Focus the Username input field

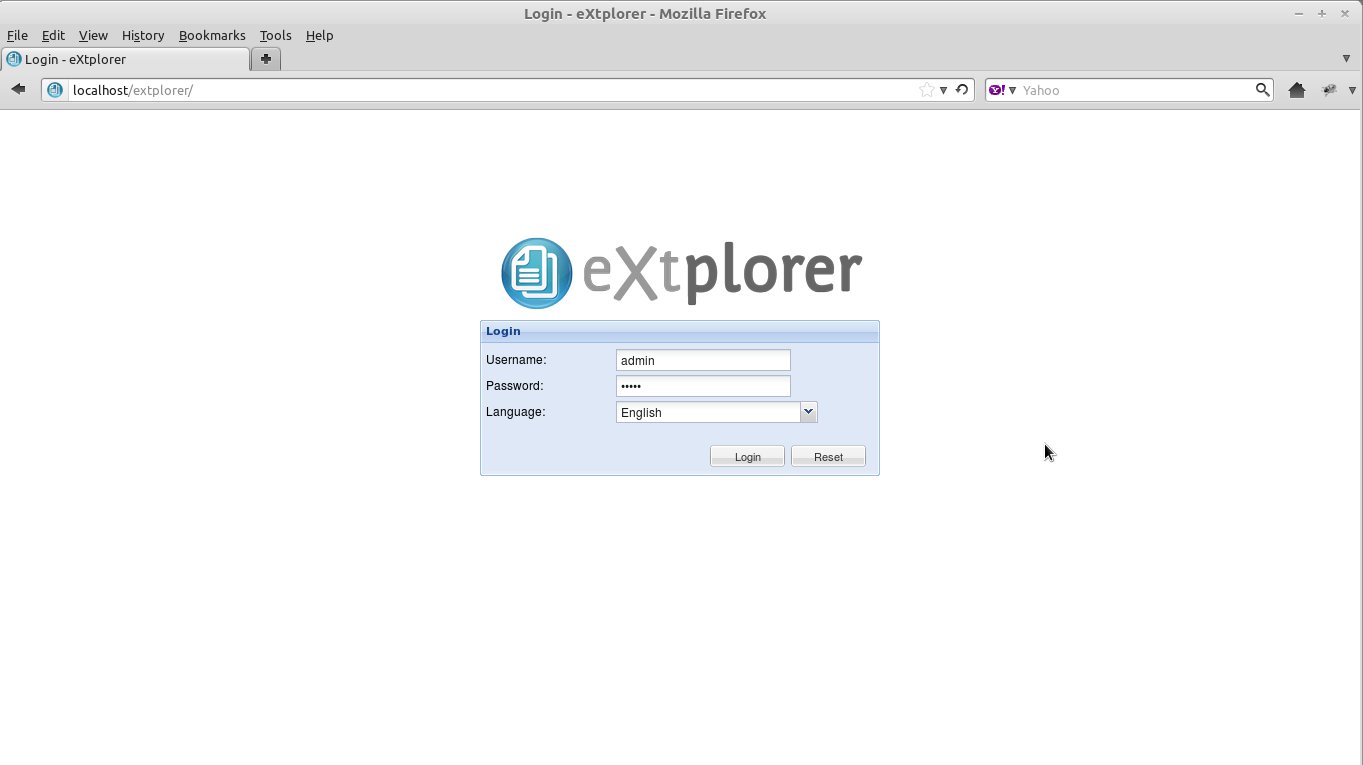703,360
